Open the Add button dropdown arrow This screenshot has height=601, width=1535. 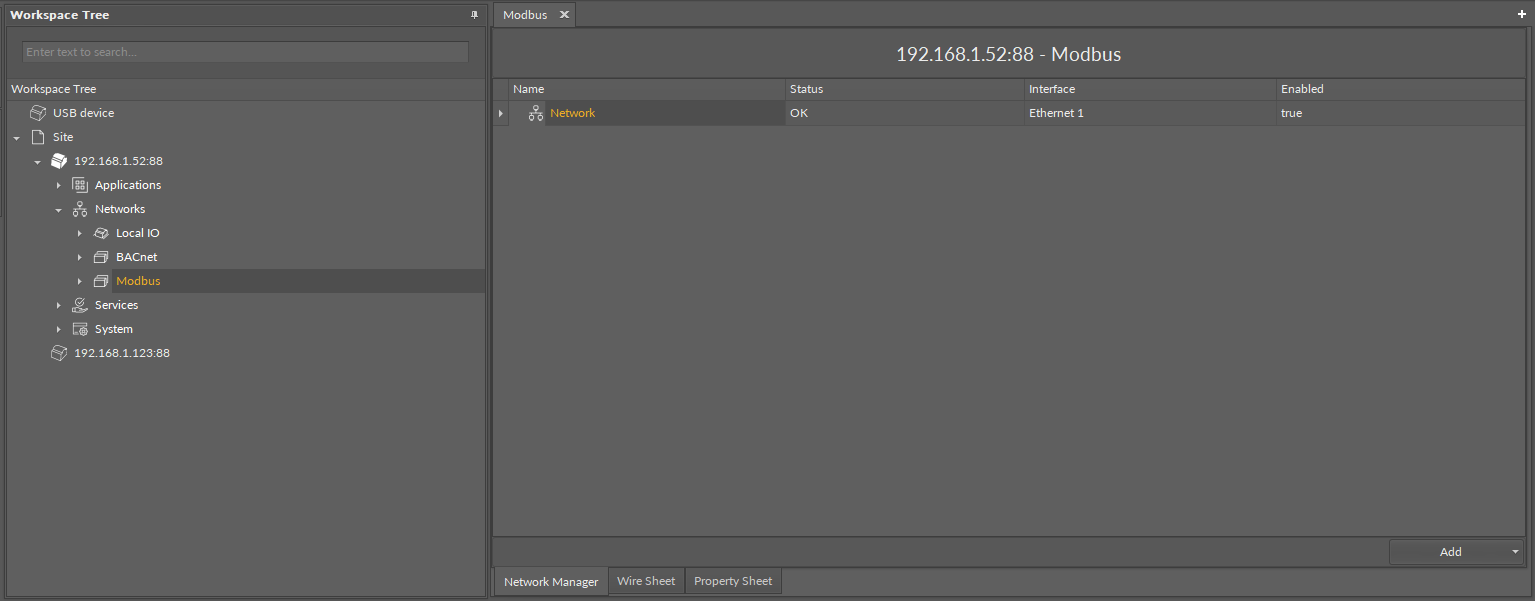point(1515,552)
